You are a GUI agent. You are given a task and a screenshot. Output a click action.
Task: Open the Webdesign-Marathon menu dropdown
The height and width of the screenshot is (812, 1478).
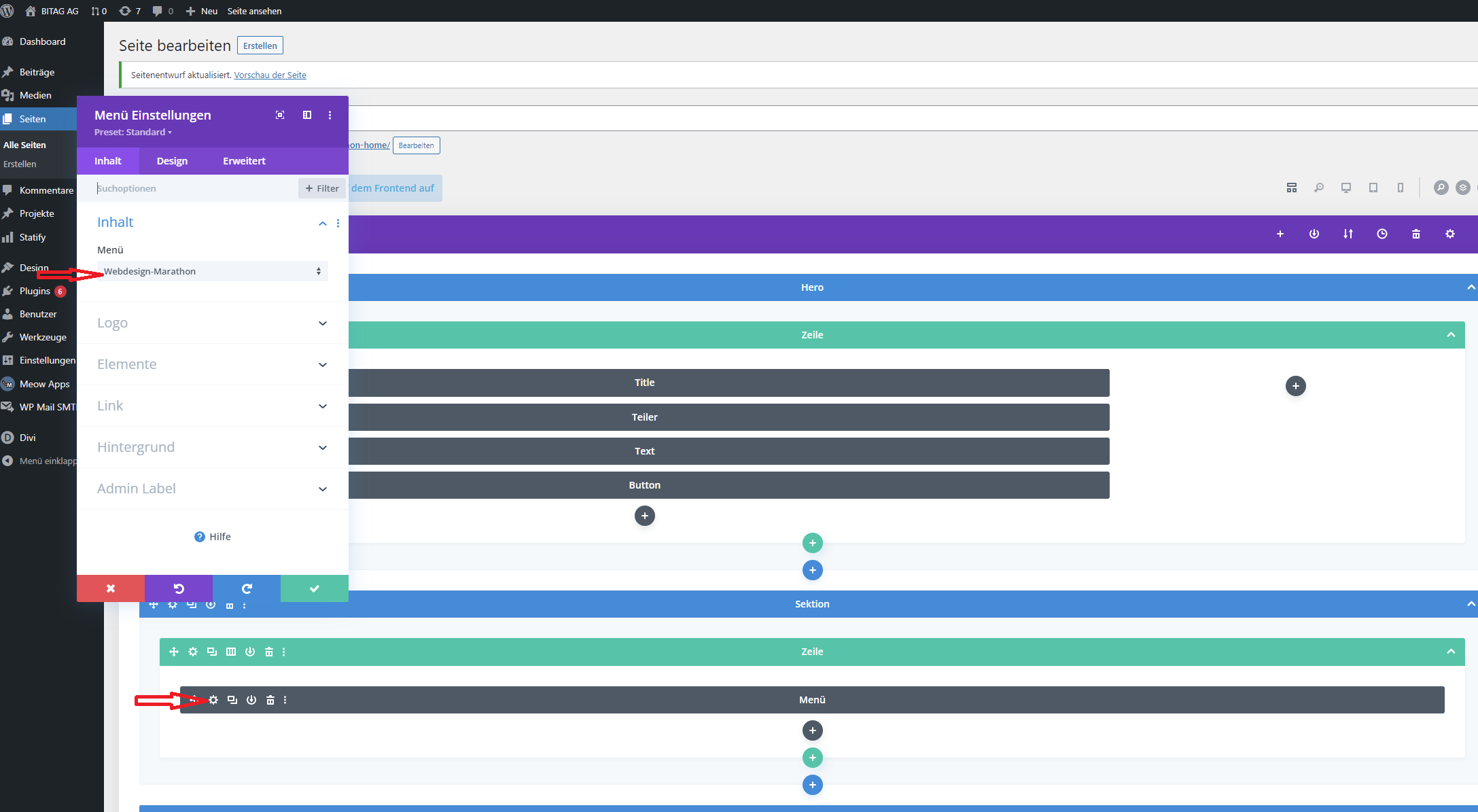click(212, 271)
